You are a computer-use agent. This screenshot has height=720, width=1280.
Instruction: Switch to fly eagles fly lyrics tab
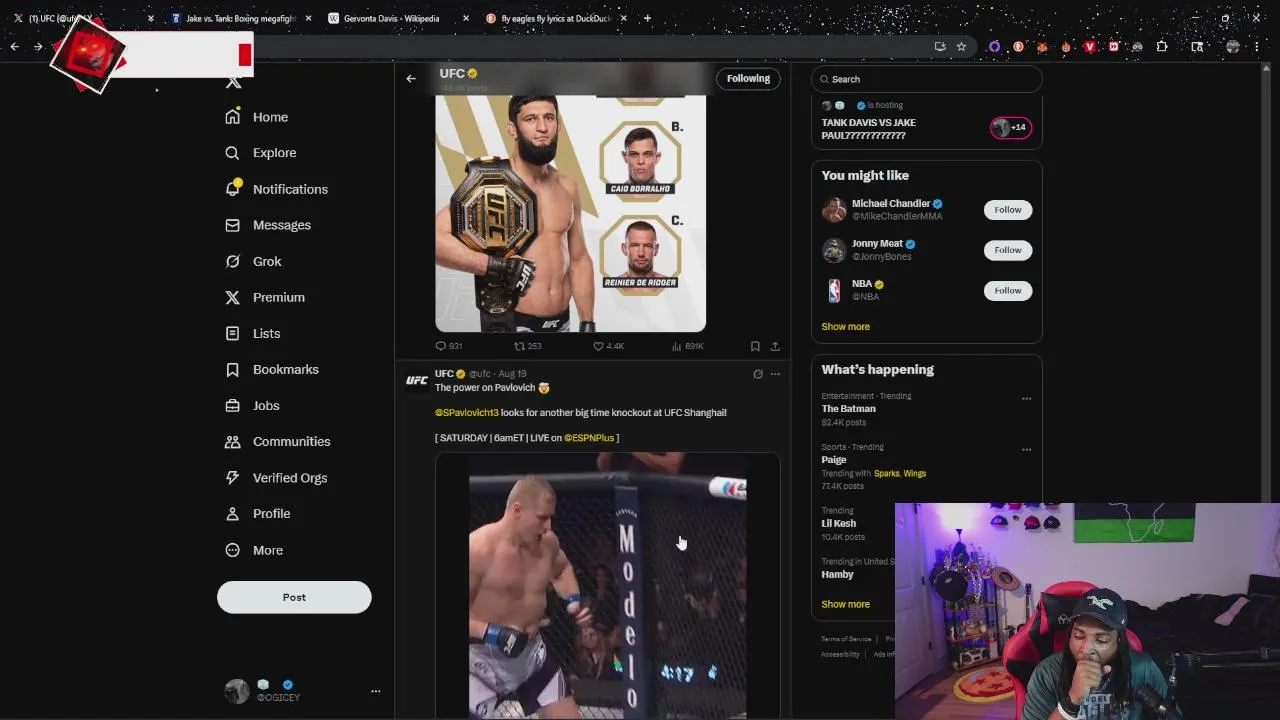[x=555, y=18]
